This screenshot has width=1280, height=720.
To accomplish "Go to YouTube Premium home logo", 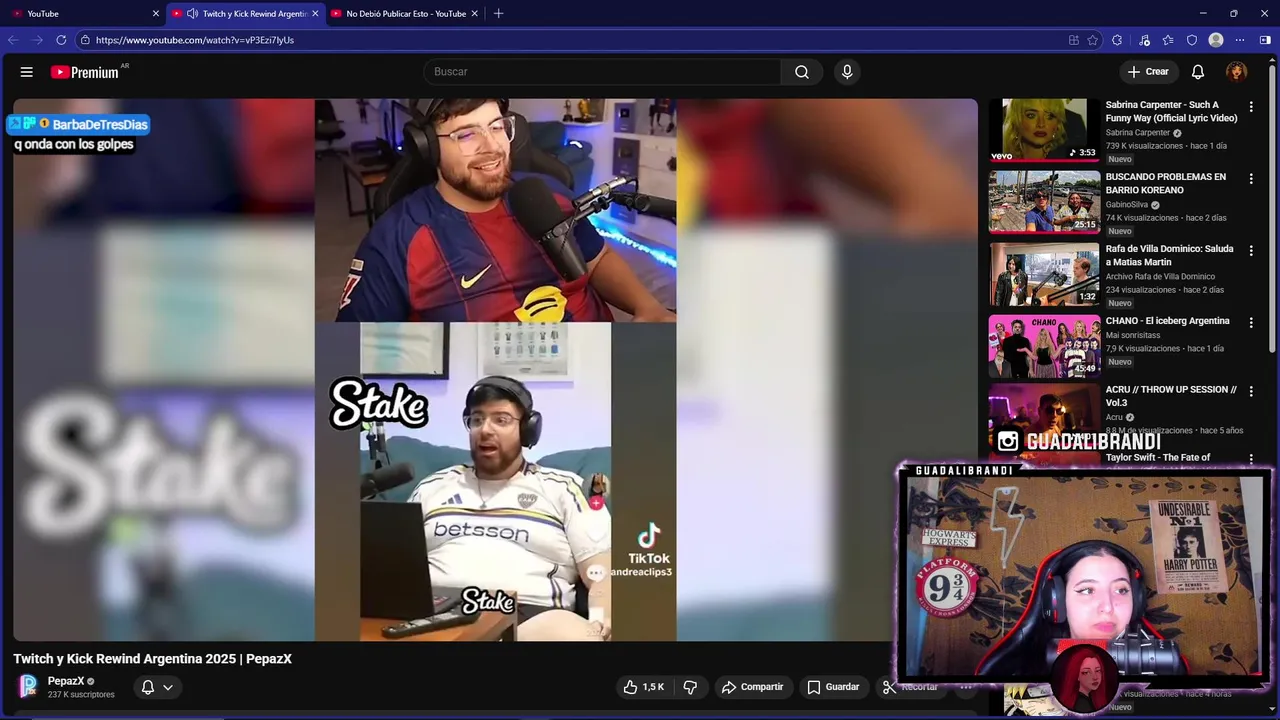I will [x=85, y=72].
